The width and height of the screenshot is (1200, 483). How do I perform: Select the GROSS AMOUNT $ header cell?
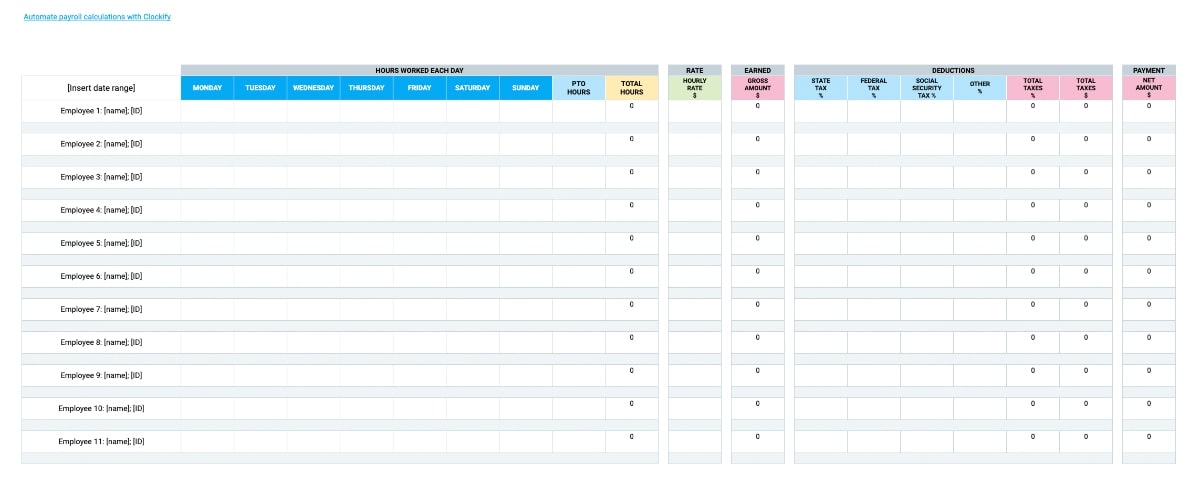757,88
